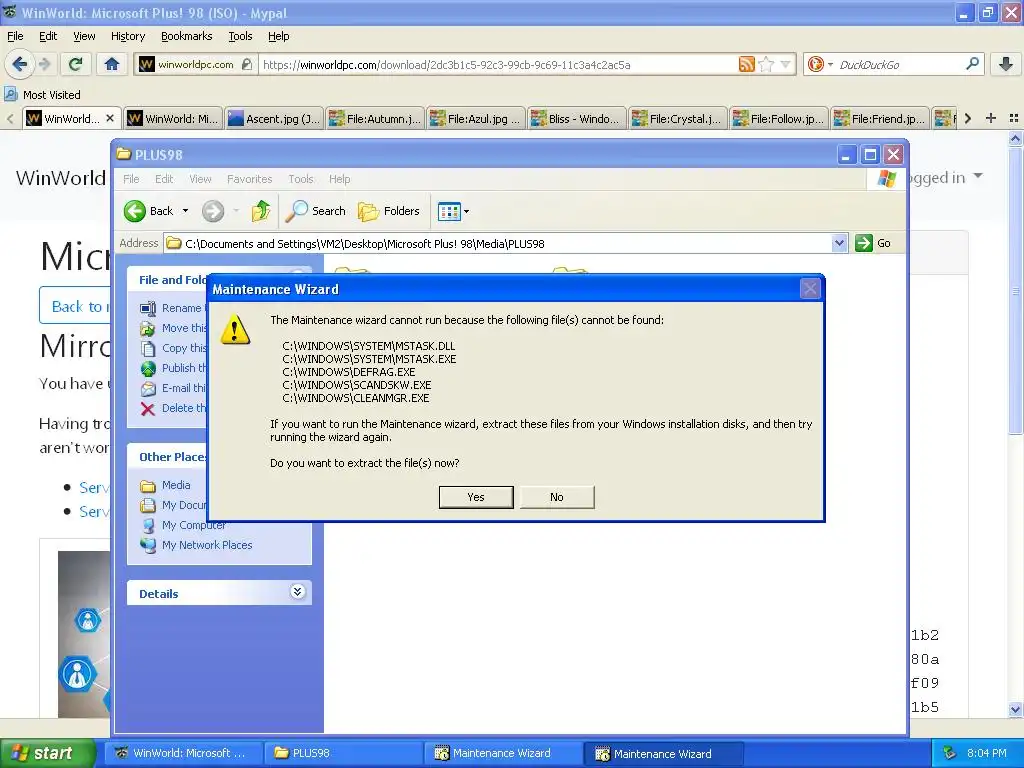Switch to the File:Autumn.j... browser tab
This screenshot has width=1024, height=768.
pyautogui.click(x=376, y=118)
